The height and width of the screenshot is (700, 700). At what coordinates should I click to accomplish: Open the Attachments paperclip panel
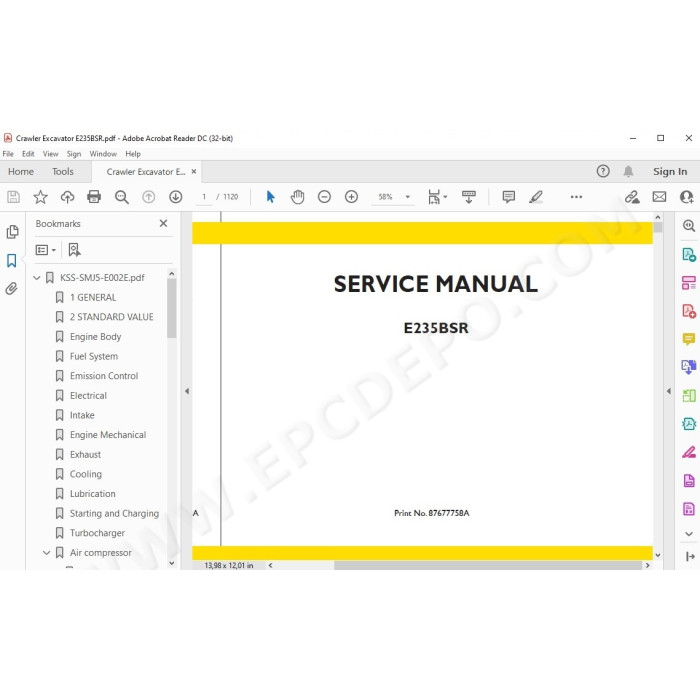tap(12, 288)
